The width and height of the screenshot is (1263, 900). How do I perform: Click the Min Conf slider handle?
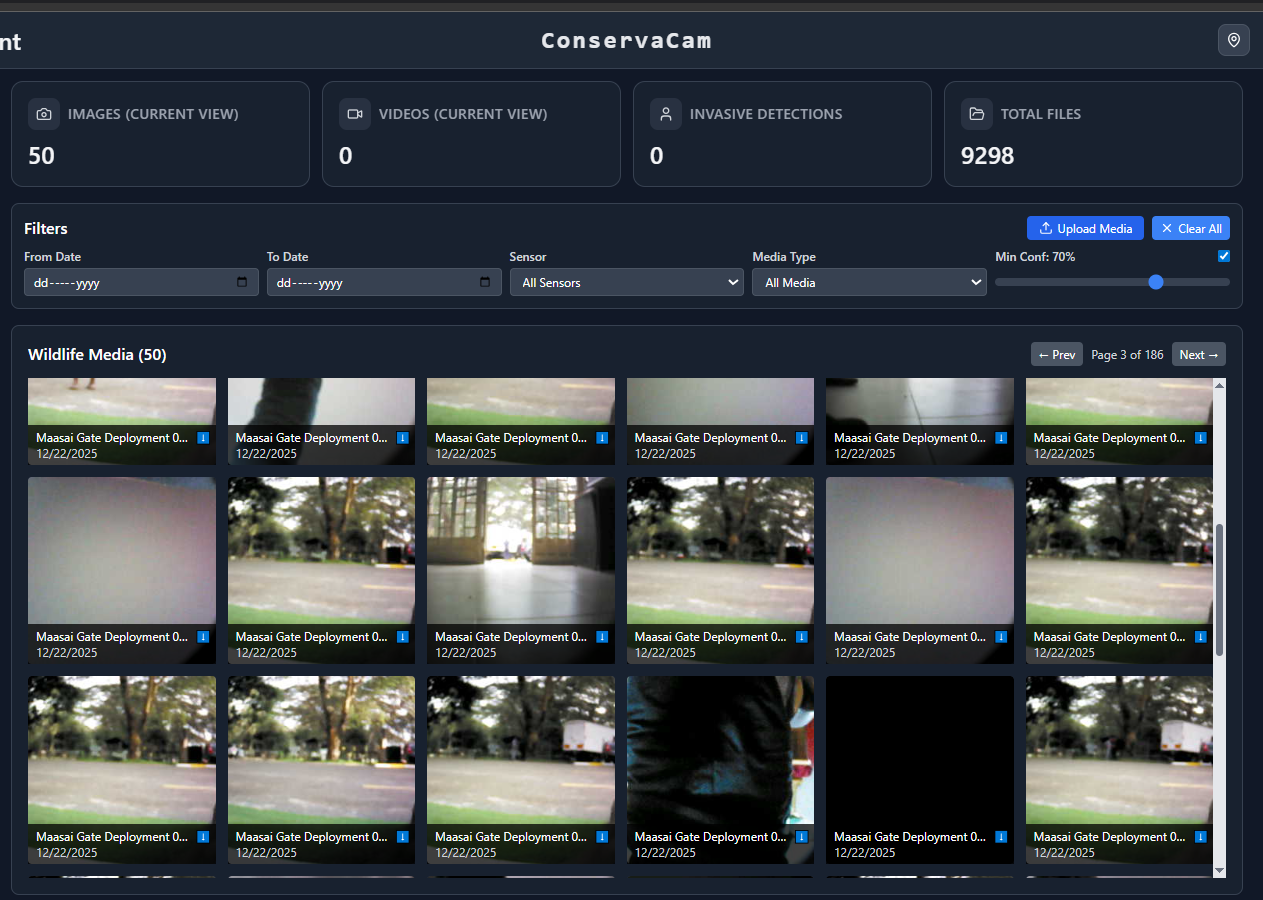click(1156, 282)
